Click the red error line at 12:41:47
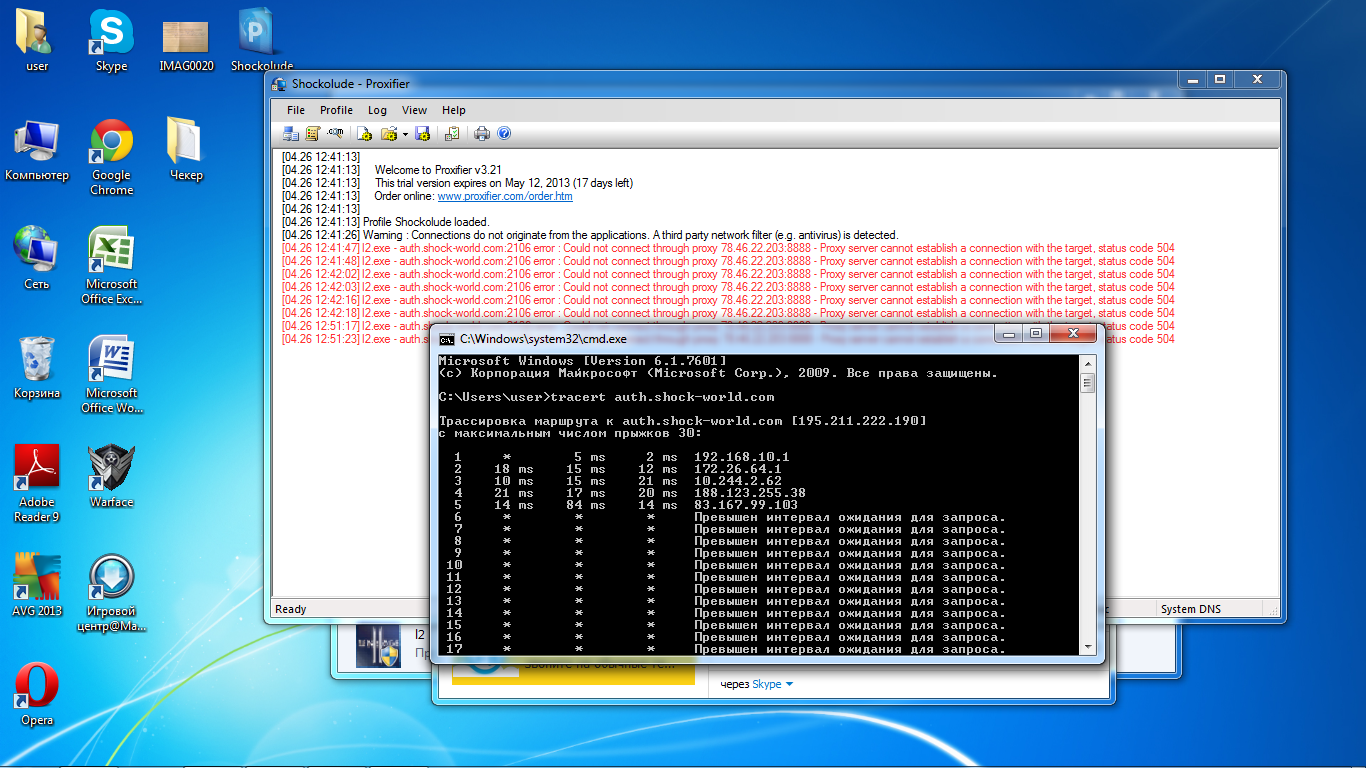The height and width of the screenshot is (768, 1366). 728,248
